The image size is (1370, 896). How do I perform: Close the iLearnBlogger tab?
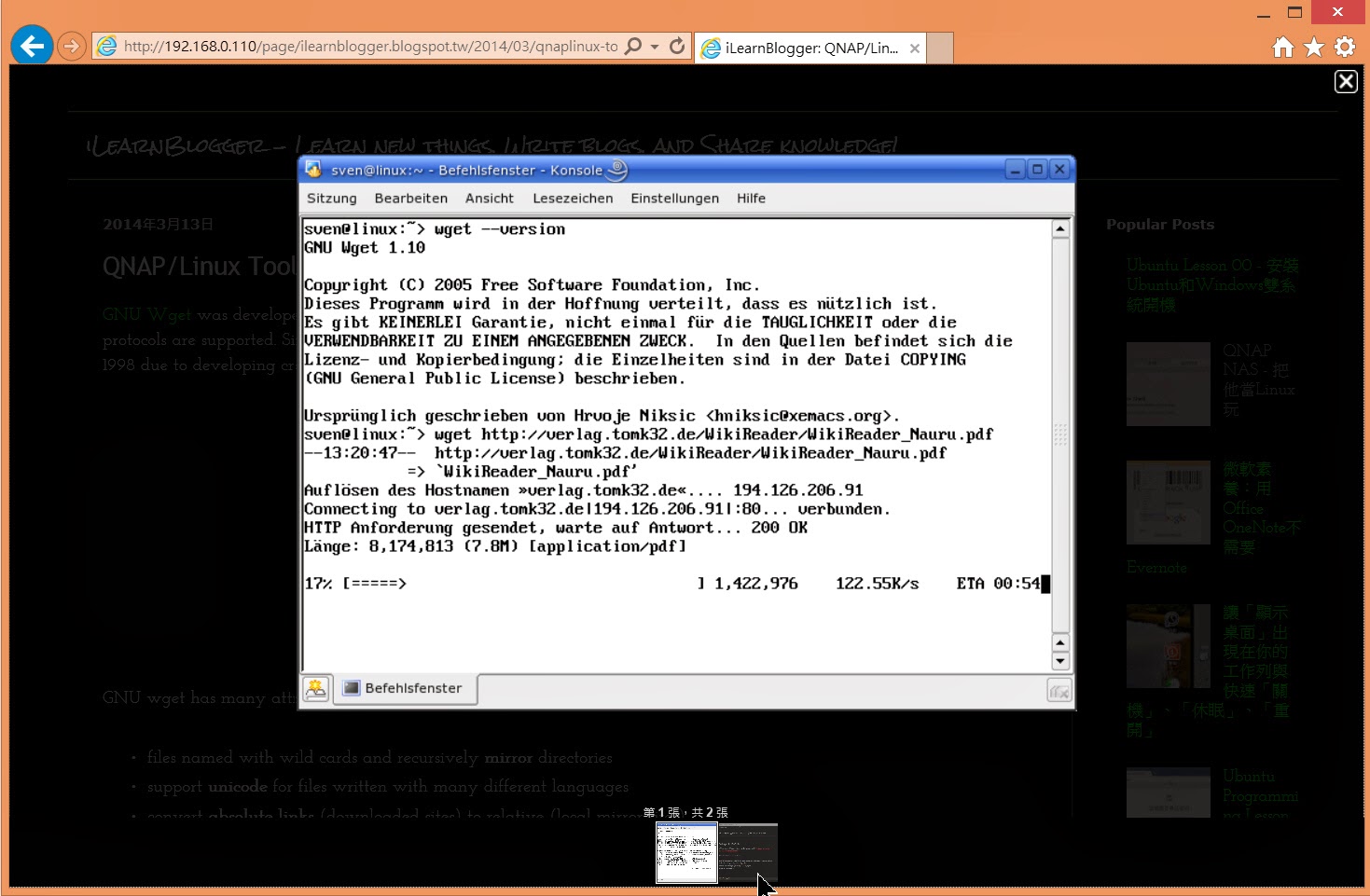tap(915, 48)
